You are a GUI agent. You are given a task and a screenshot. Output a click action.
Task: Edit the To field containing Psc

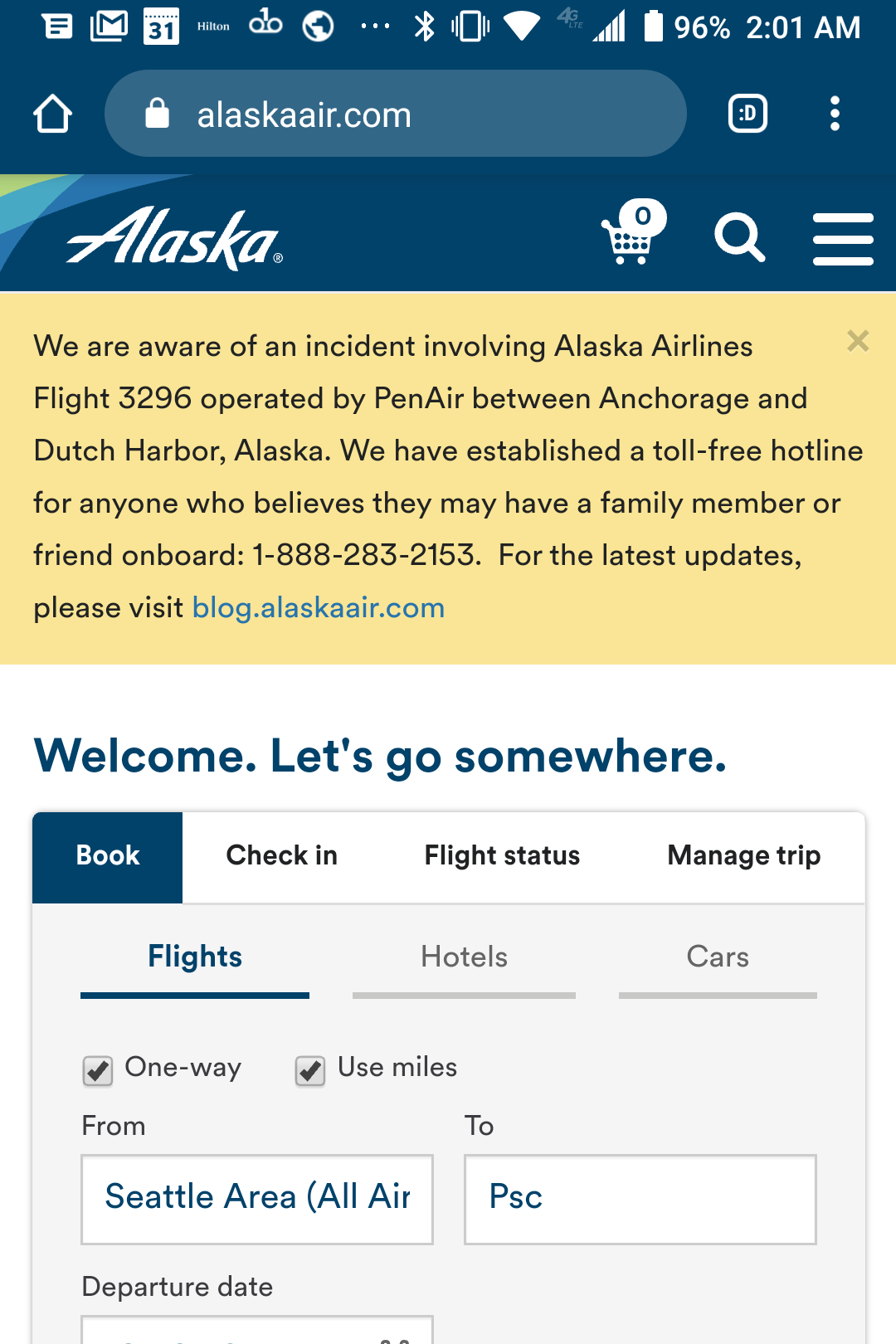click(x=640, y=1199)
